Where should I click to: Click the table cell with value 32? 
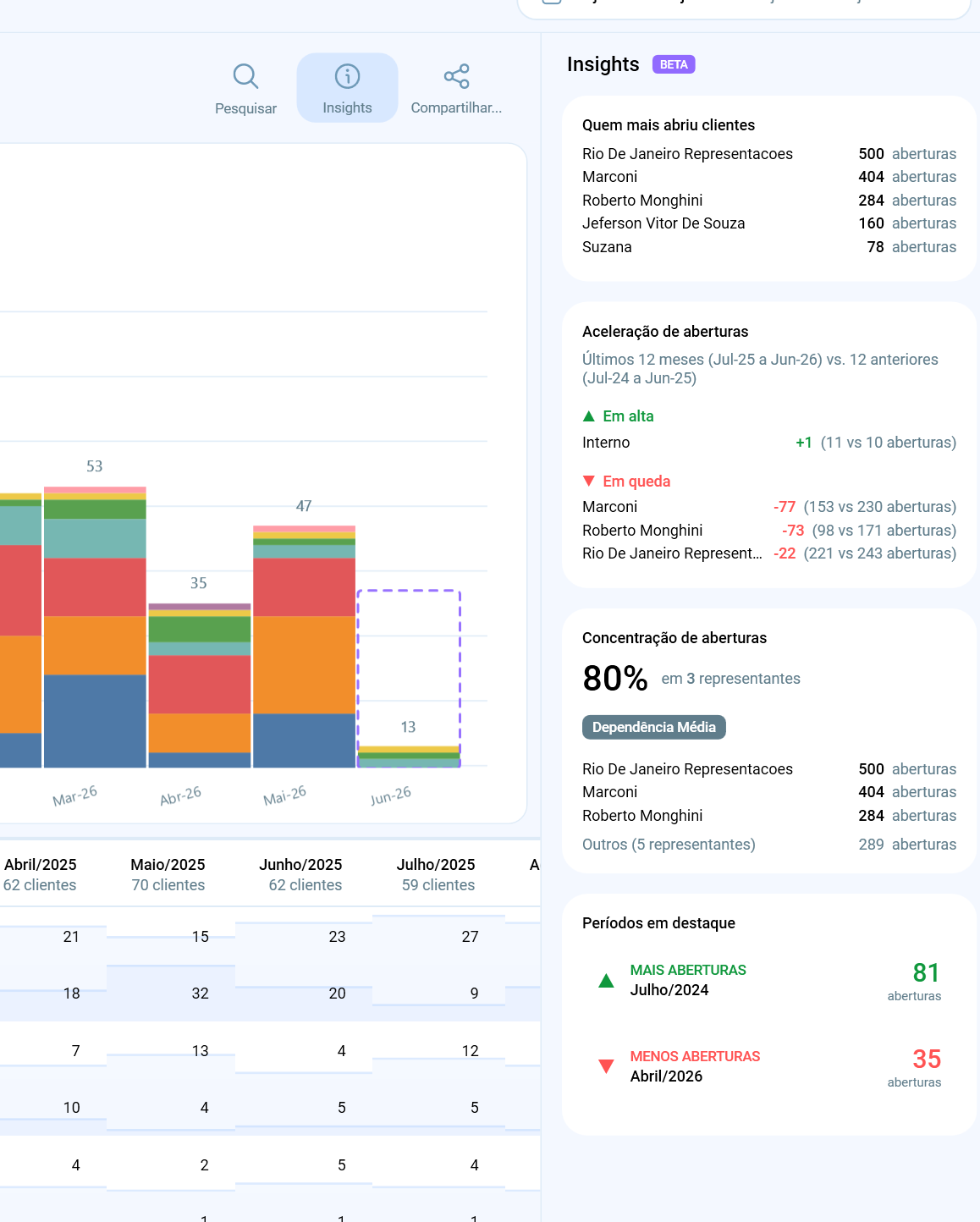pos(200,994)
